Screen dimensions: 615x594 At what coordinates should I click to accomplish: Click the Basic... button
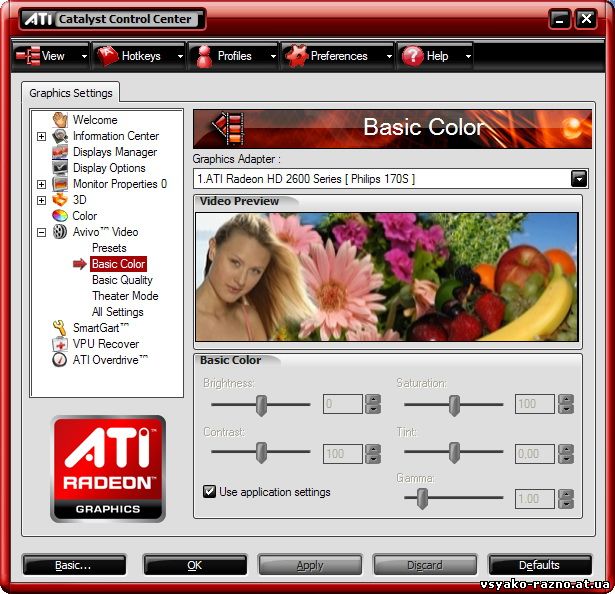click(75, 565)
